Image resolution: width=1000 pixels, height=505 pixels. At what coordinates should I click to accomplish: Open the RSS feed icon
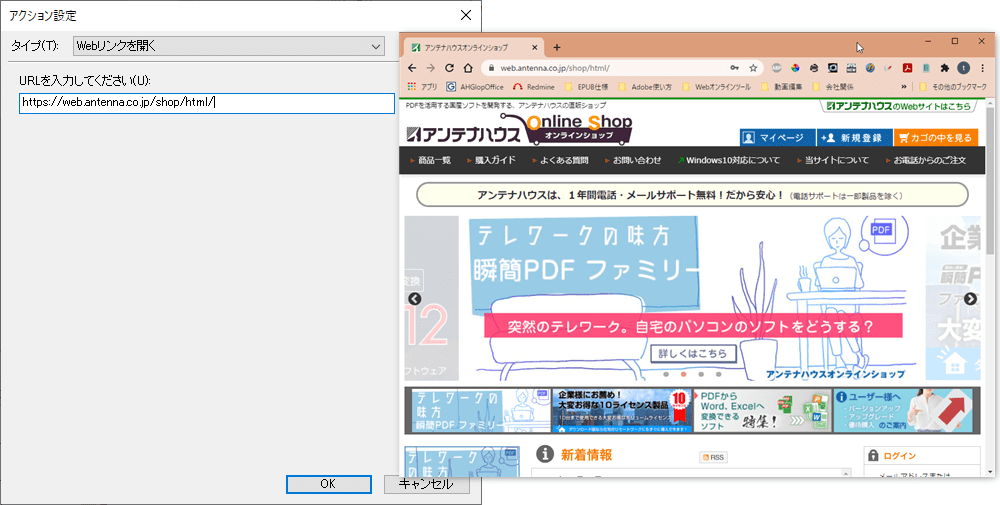click(x=713, y=457)
